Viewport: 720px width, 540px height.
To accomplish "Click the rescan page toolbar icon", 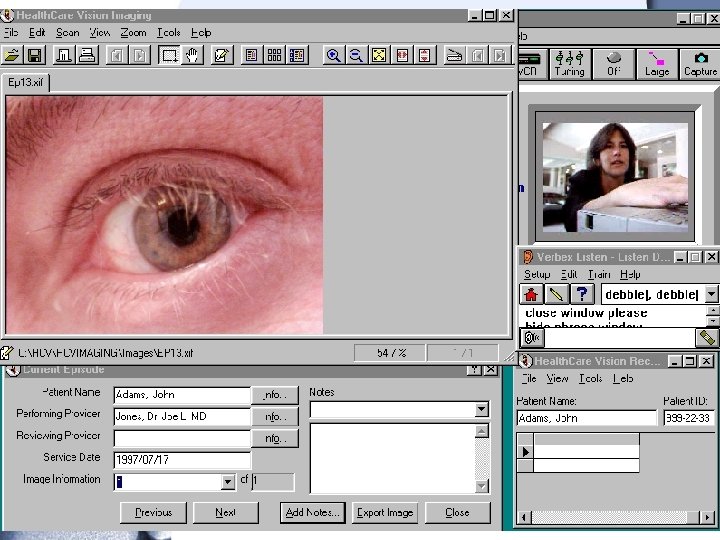I will point(455,56).
